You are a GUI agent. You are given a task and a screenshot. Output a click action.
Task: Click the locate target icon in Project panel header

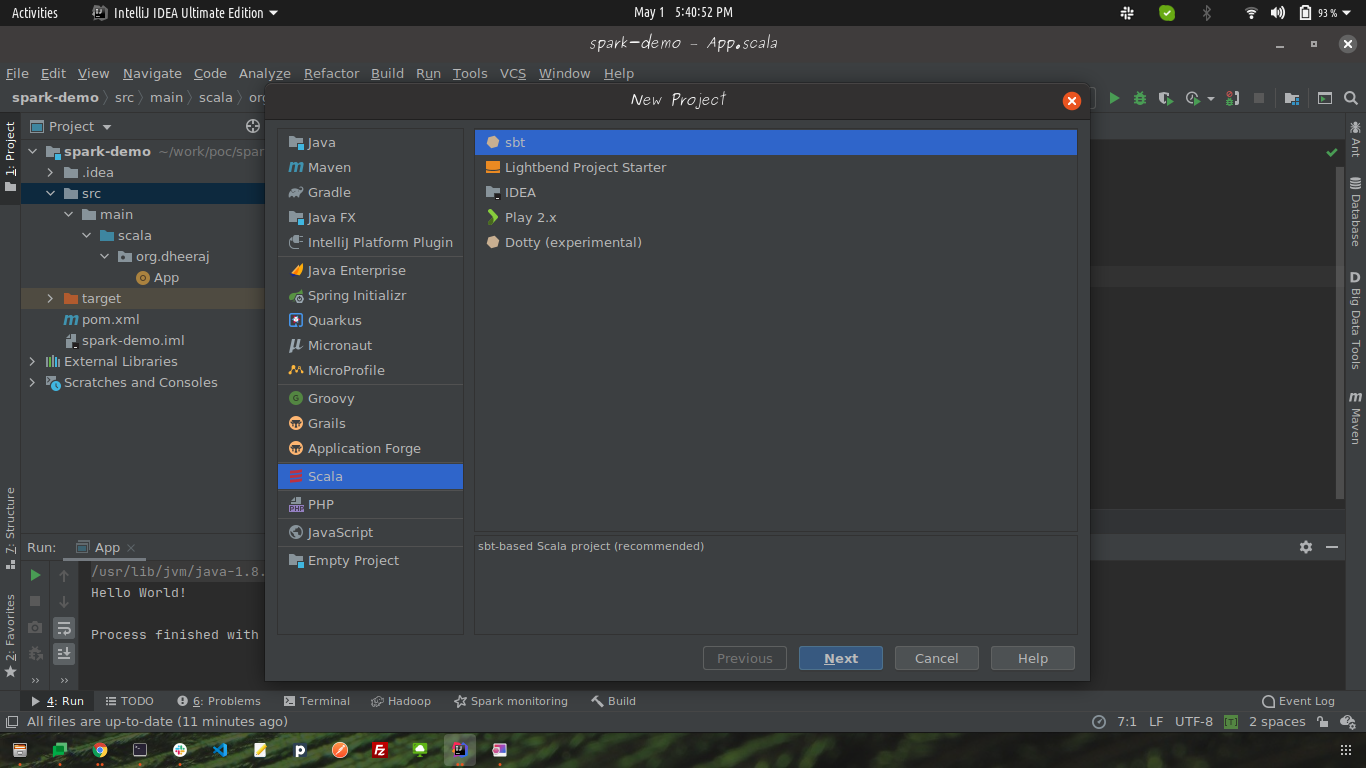(253, 126)
